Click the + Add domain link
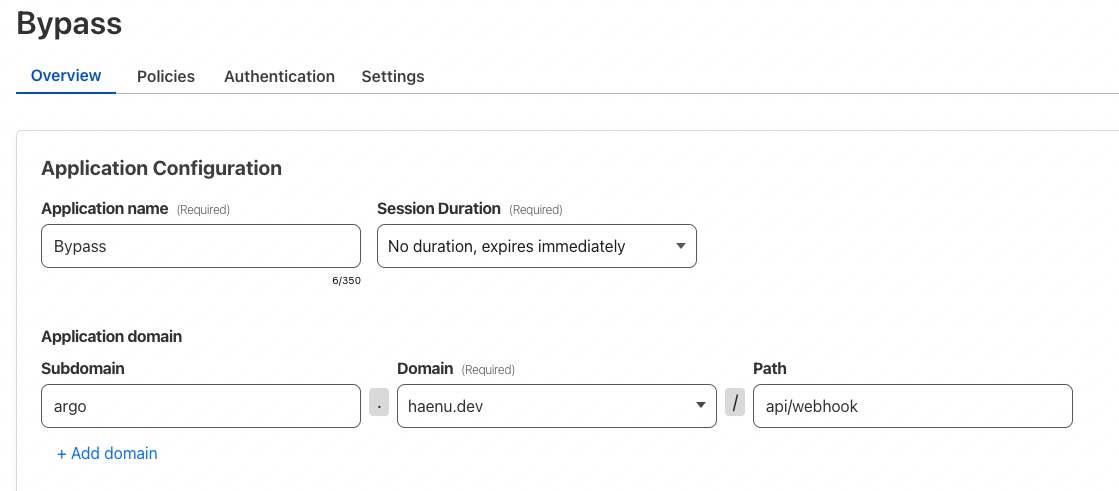 [107, 453]
